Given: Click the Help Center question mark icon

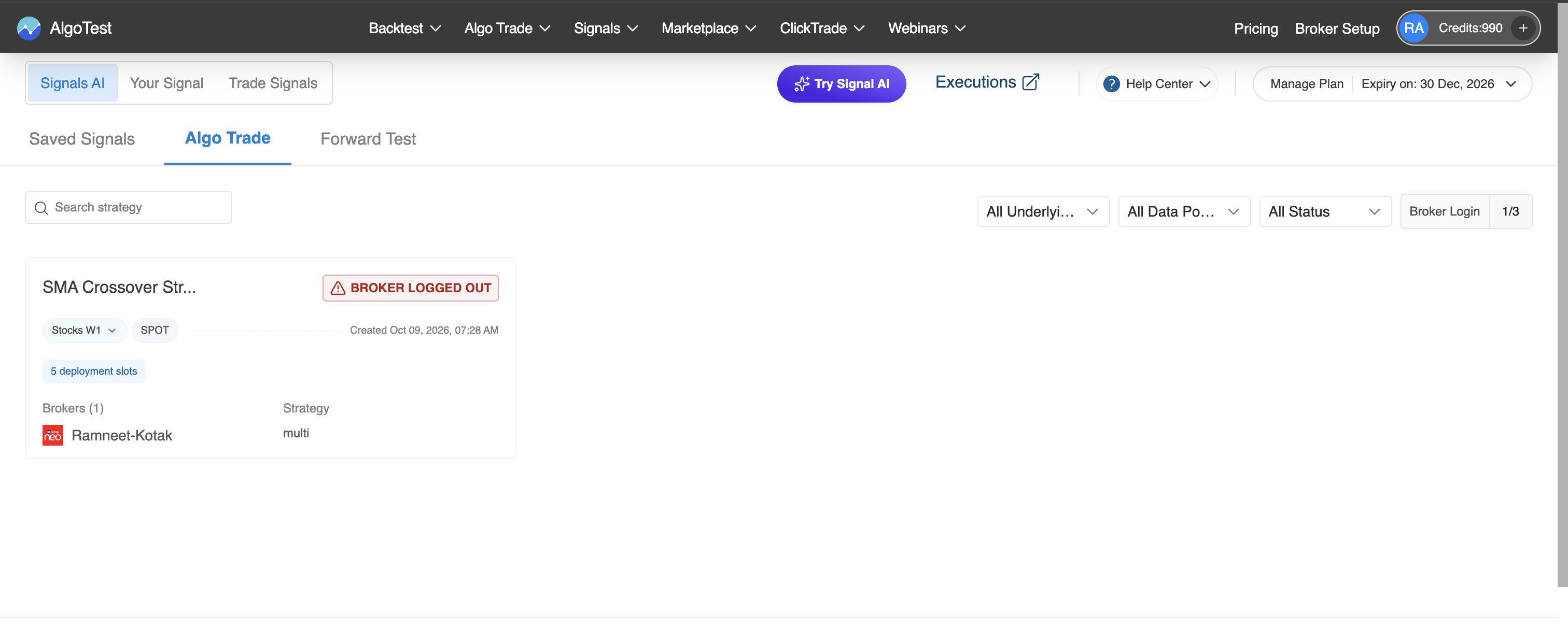Looking at the screenshot, I should (1112, 84).
